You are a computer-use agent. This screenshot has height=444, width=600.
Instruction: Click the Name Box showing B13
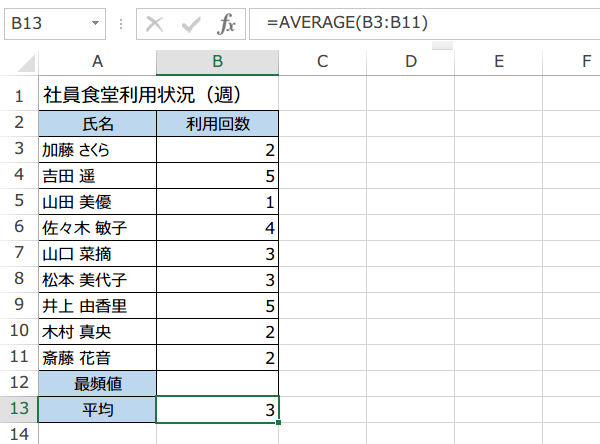coord(55,24)
